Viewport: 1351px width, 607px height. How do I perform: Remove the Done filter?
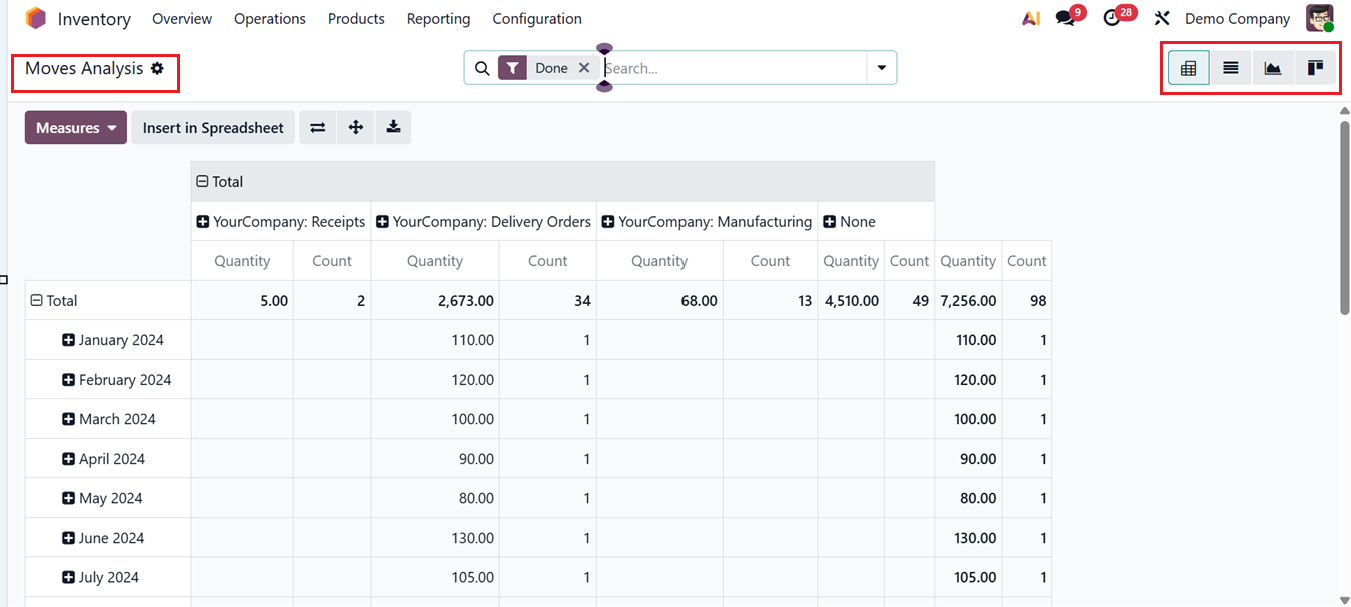click(584, 67)
